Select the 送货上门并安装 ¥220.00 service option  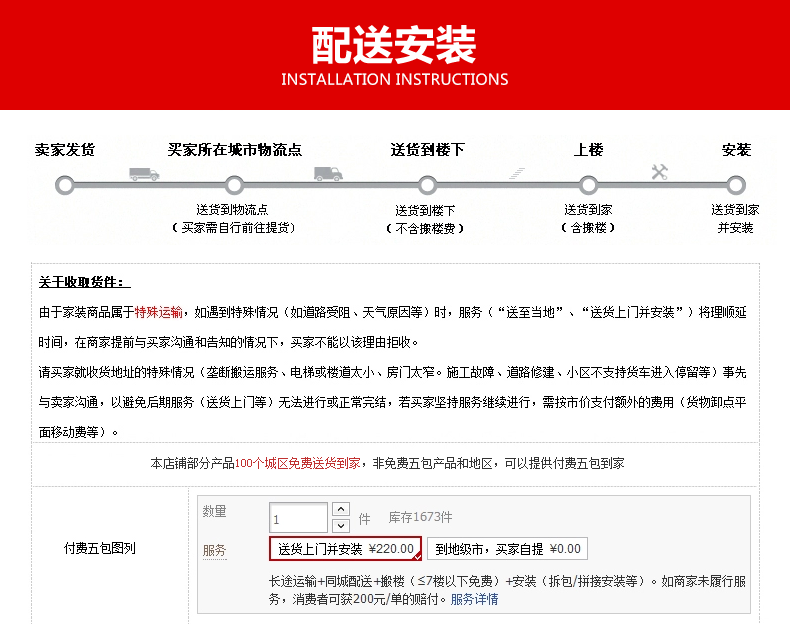pyautogui.click(x=346, y=549)
